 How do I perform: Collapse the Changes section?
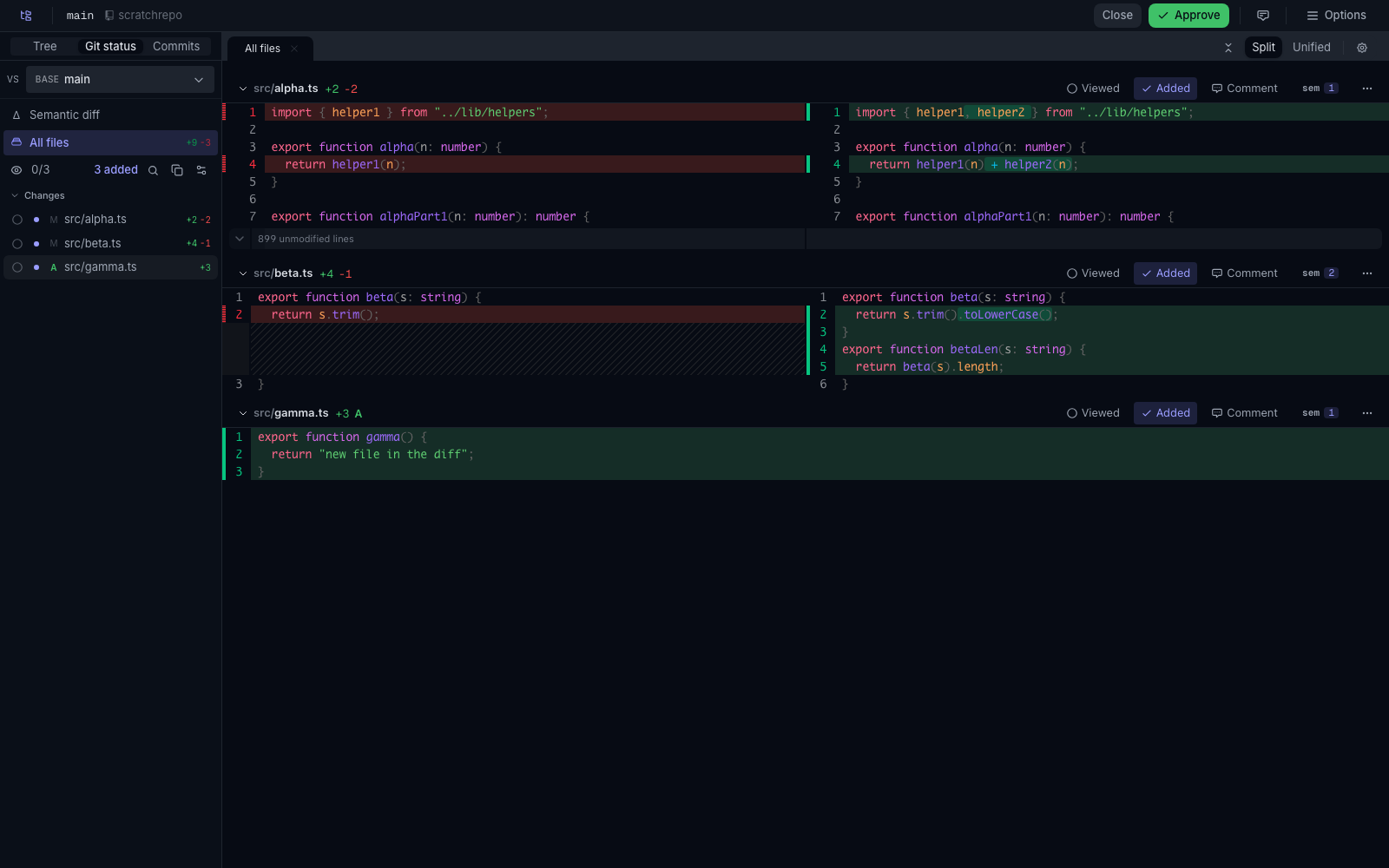tap(37, 196)
